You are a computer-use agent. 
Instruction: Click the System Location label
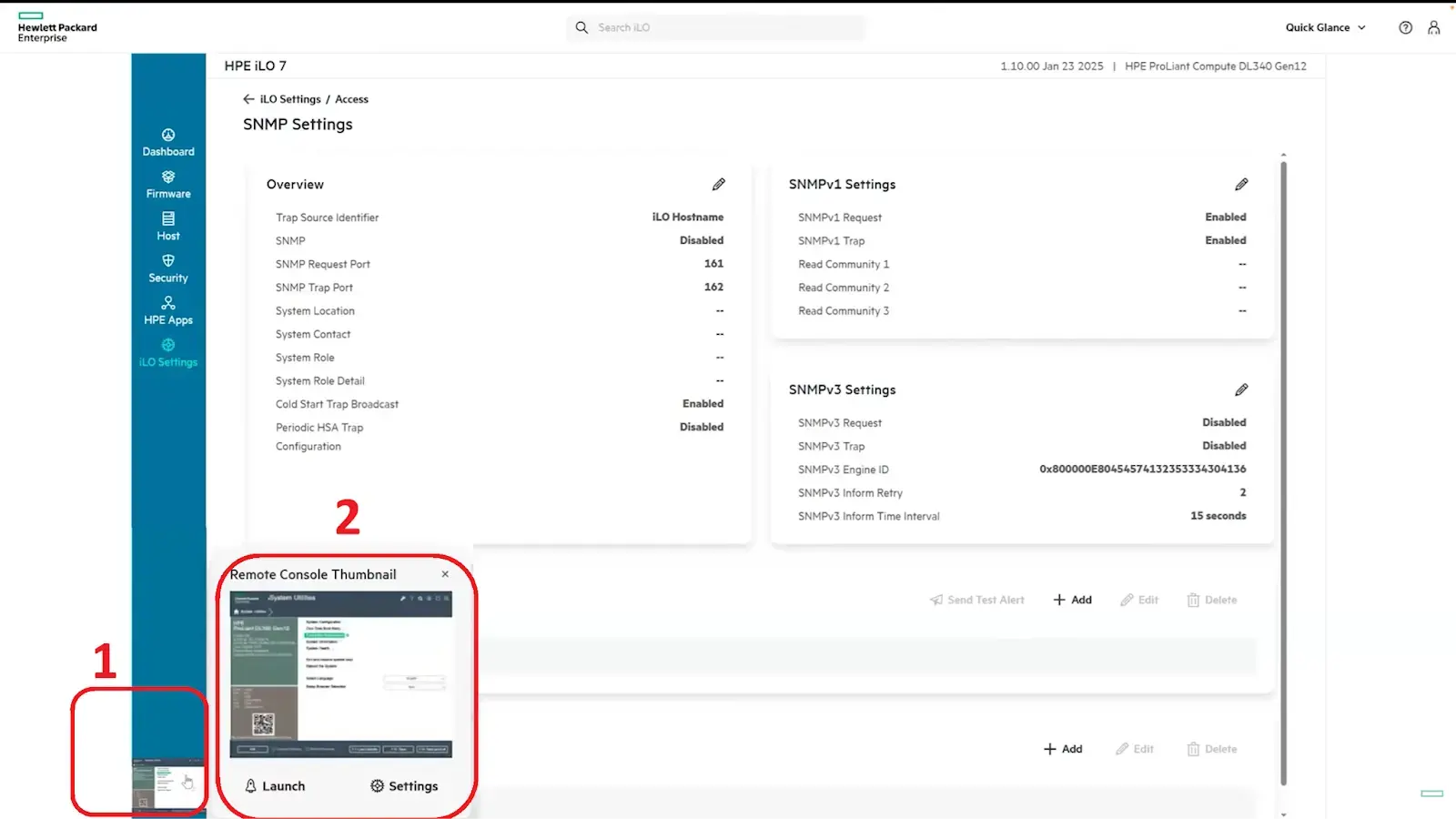[x=316, y=310]
